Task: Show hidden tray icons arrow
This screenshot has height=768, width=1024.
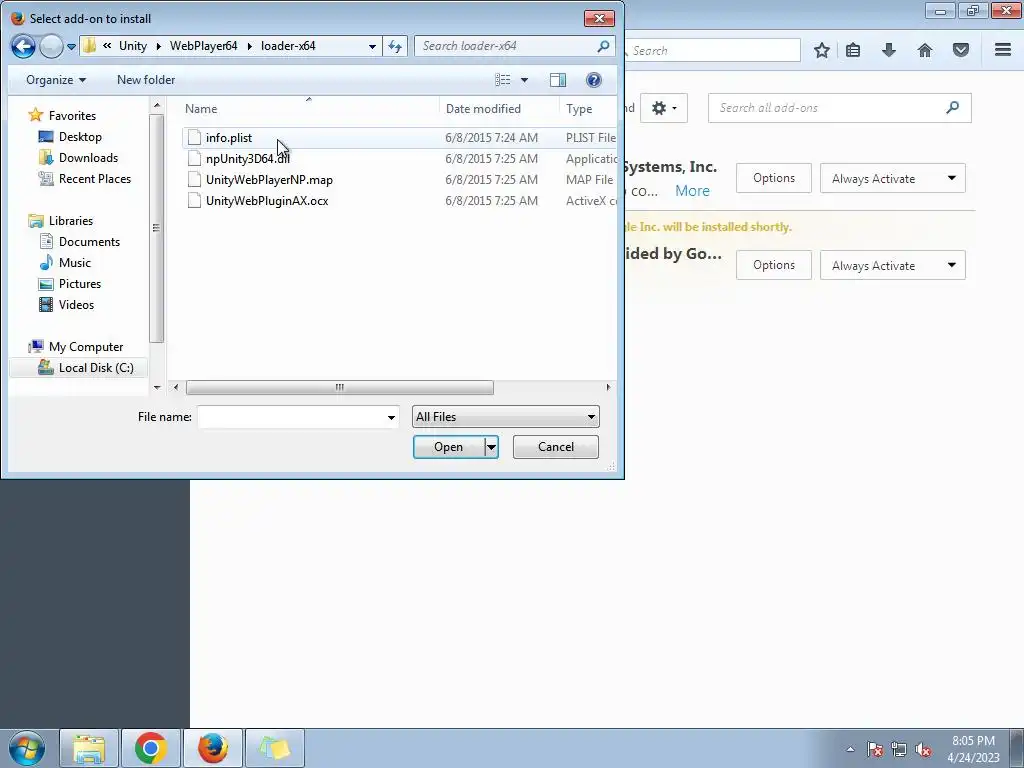Action: pos(850,749)
